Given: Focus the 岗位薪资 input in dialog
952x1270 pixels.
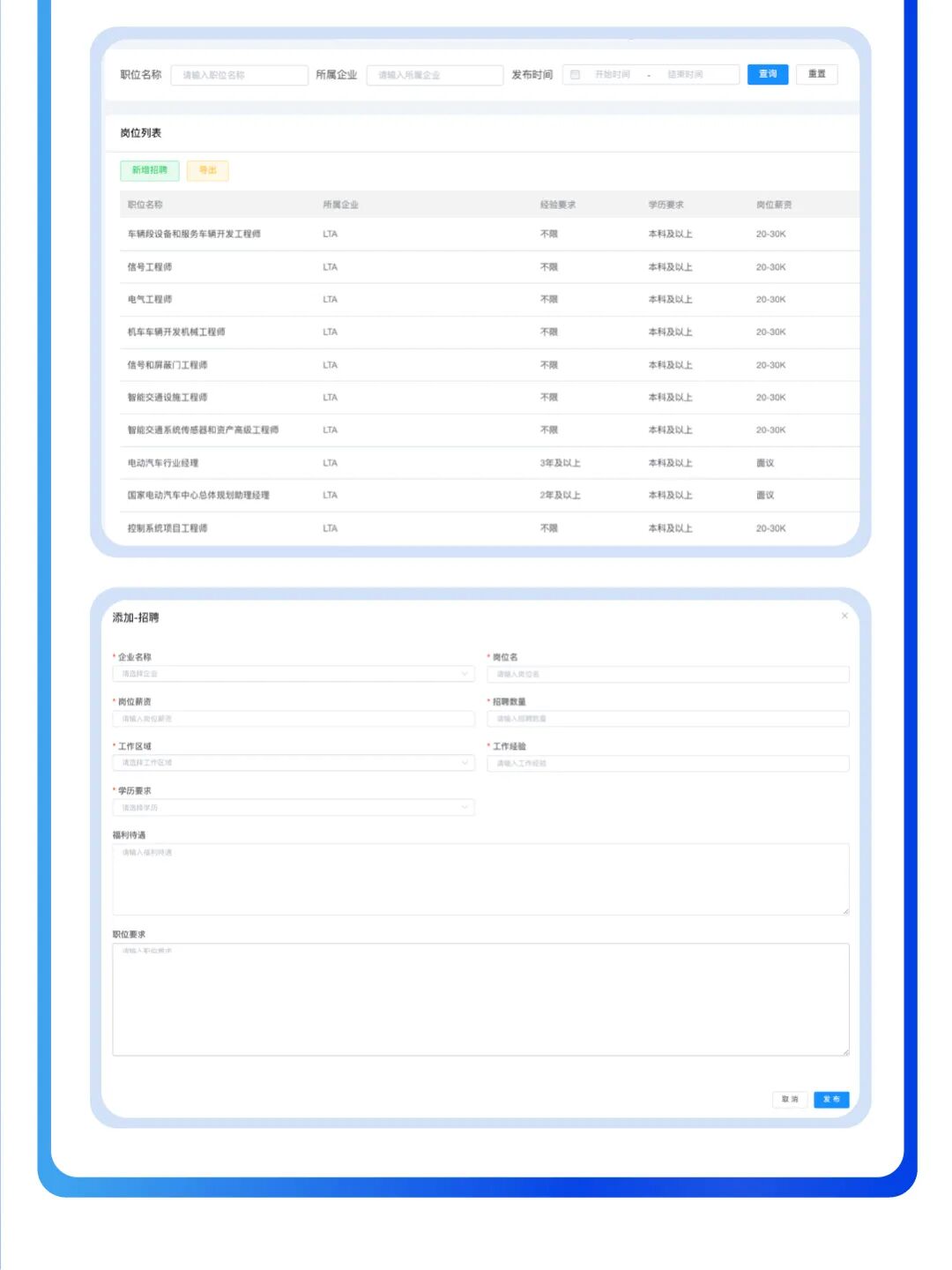Looking at the screenshot, I should tap(294, 719).
